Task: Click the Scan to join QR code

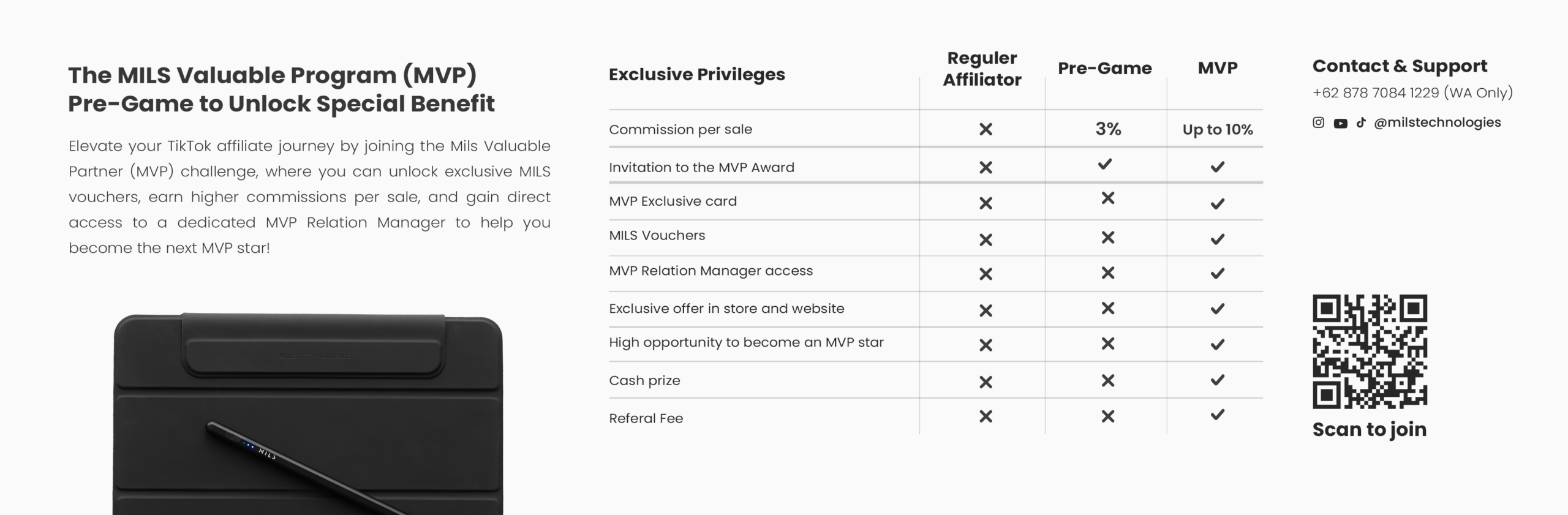Action: [x=1370, y=351]
